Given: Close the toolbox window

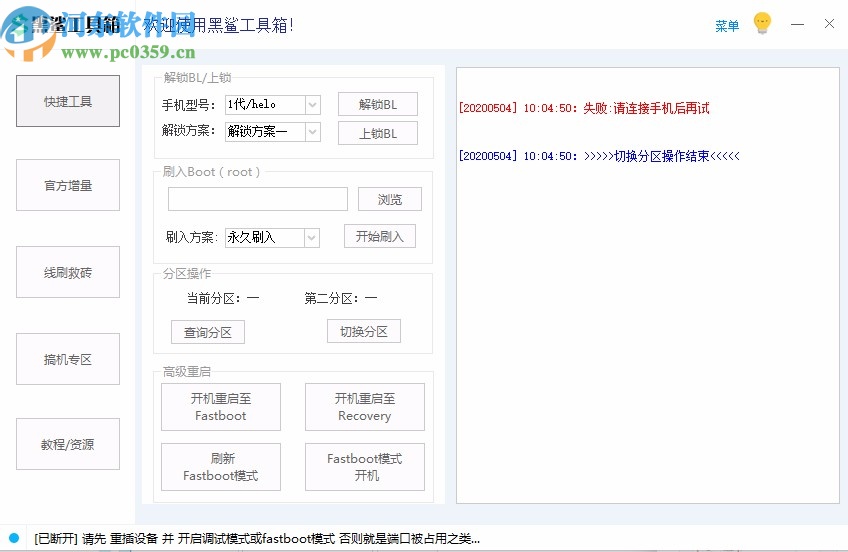Looking at the screenshot, I should (x=829, y=24).
